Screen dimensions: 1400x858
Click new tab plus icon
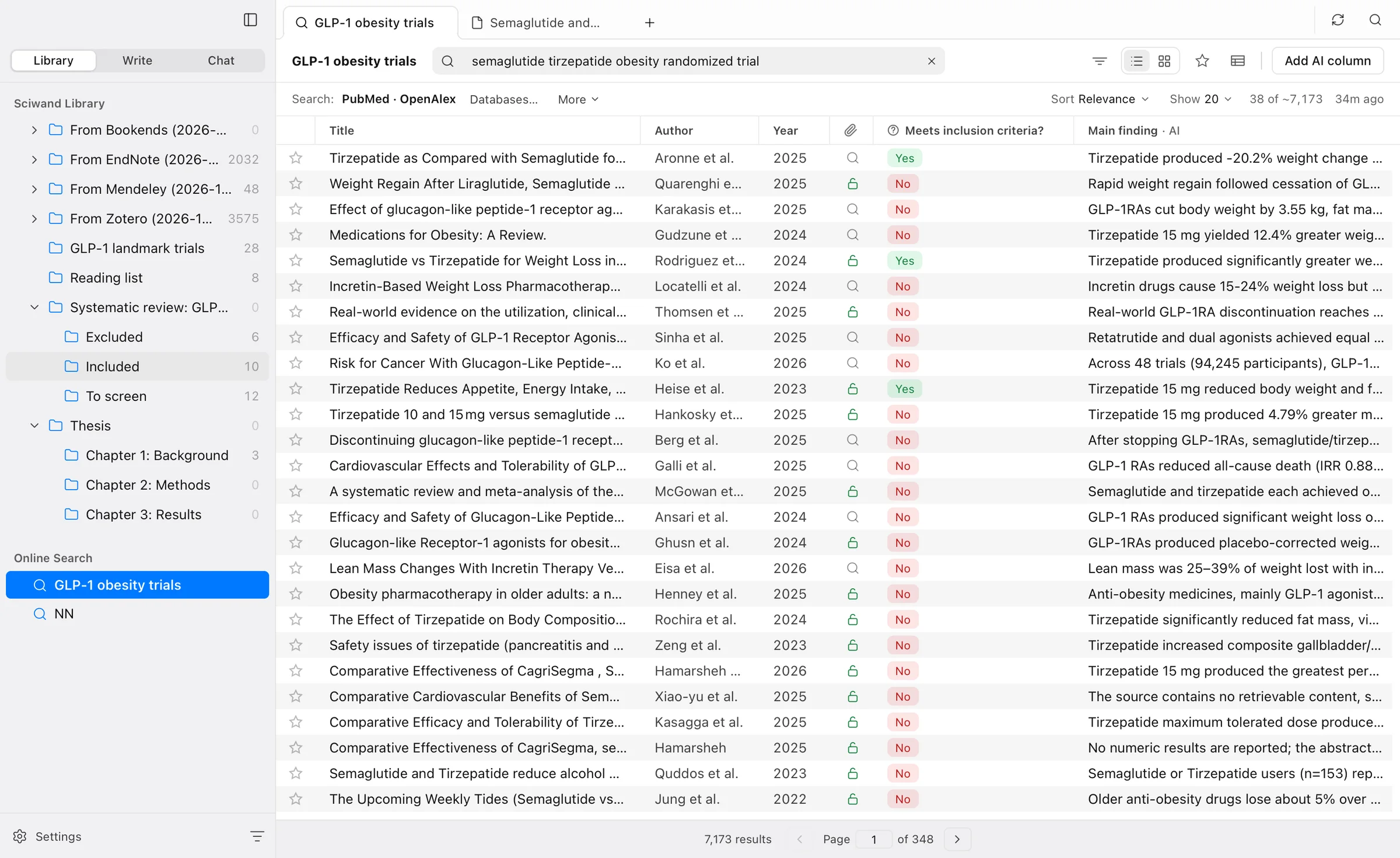[x=649, y=23]
